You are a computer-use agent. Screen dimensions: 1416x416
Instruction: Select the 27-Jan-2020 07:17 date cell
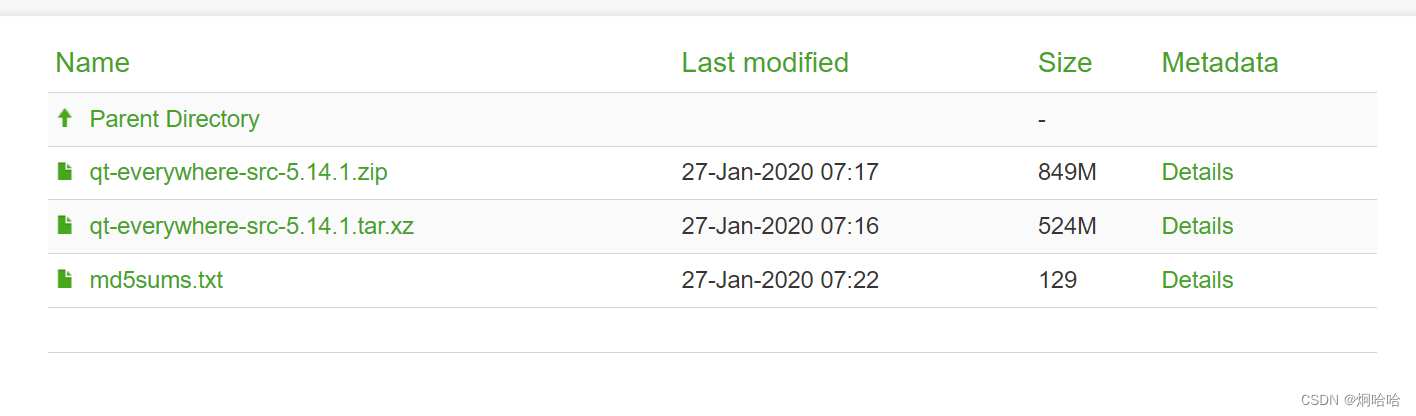click(x=780, y=172)
